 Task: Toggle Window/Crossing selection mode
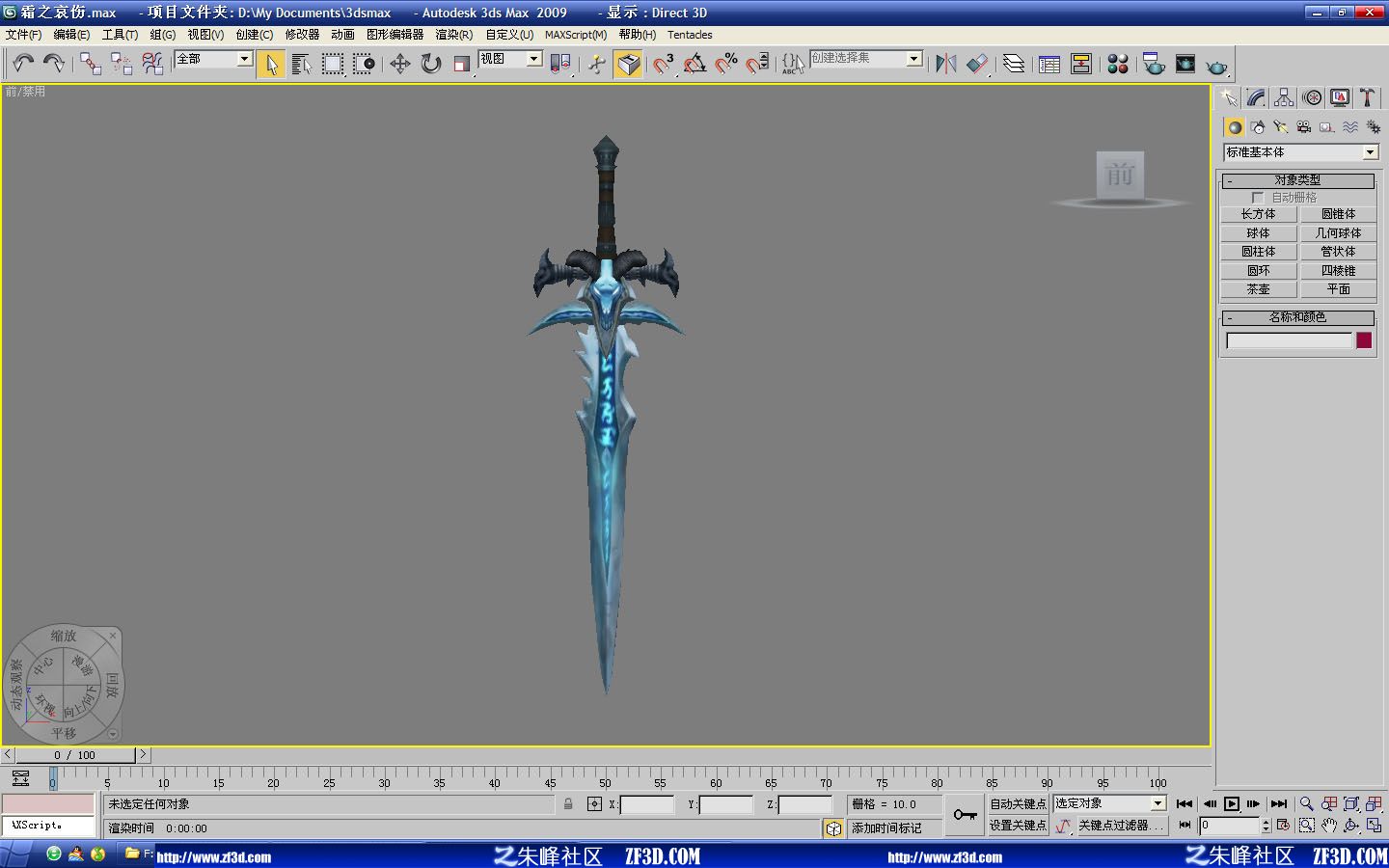(364, 64)
